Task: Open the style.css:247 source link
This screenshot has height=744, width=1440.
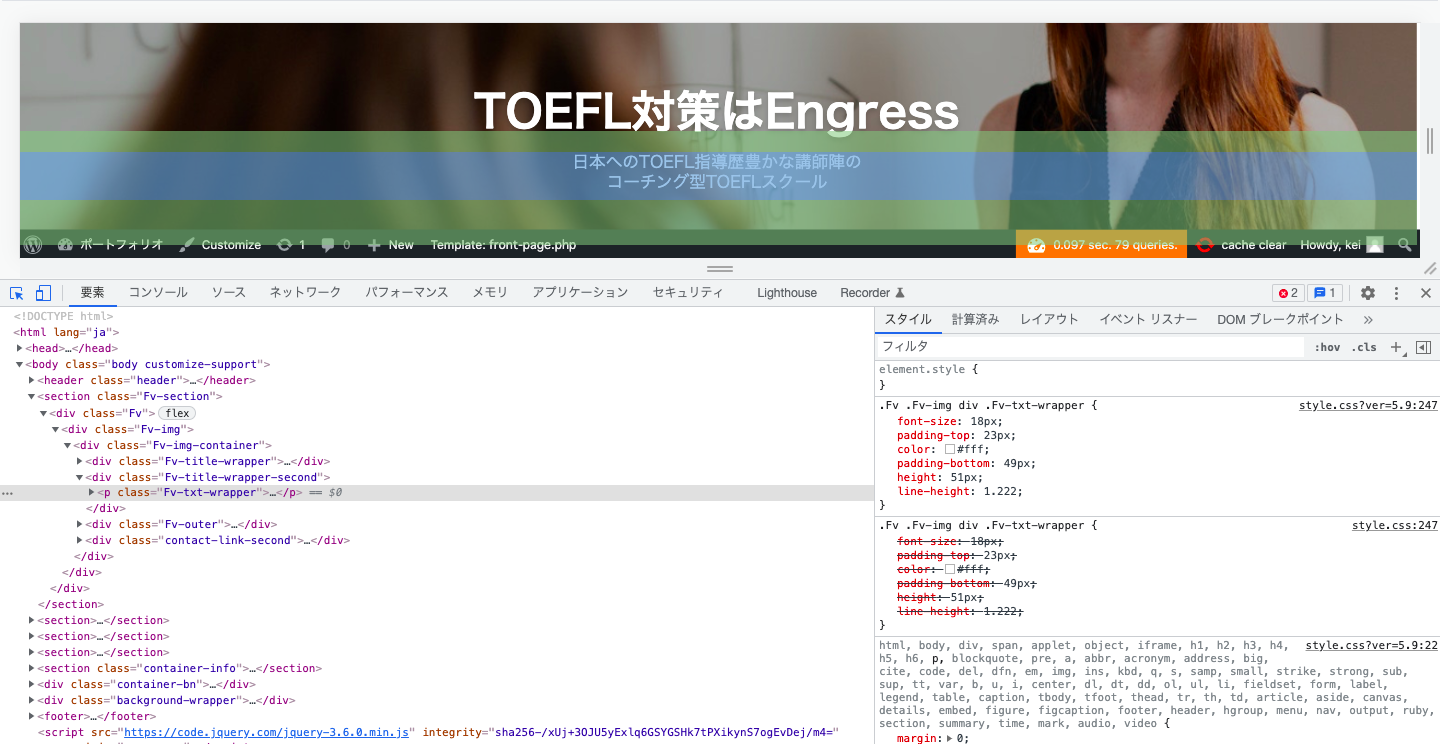Action: pyautogui.click(x=1395, y=526)
